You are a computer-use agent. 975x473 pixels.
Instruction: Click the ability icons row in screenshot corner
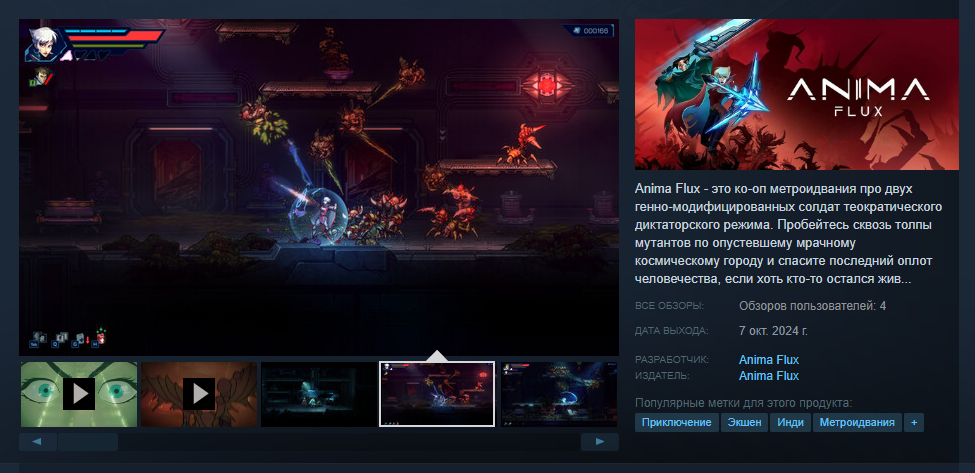coord(68,338)
